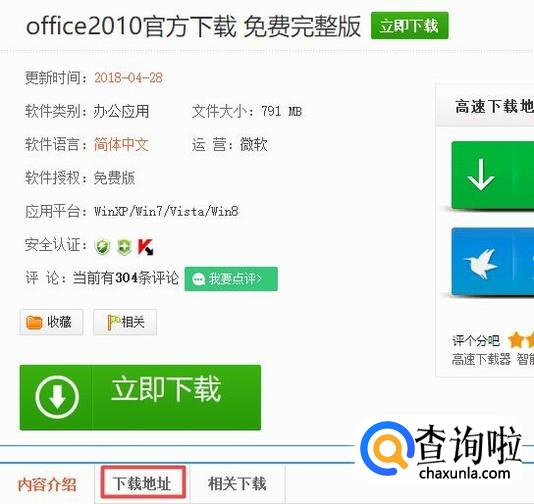Click the first green shield security badge
534x504 pixels.
click(102, 246)
